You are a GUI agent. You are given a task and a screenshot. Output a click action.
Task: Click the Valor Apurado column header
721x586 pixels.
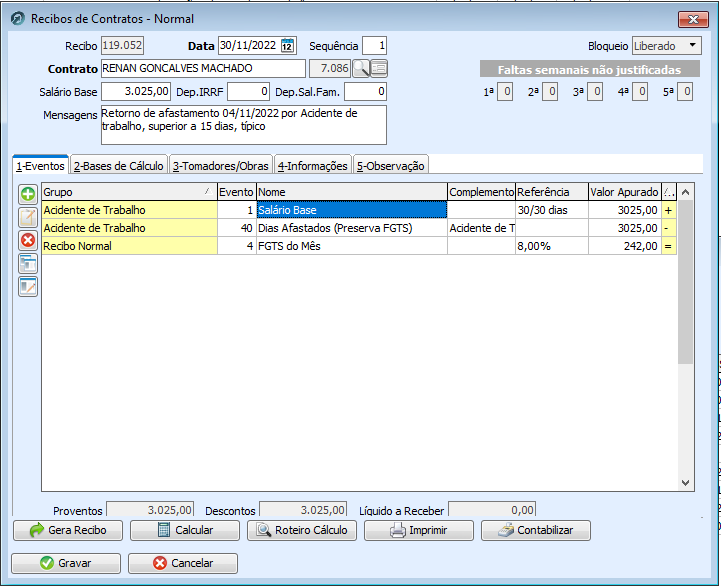(625, 192)
